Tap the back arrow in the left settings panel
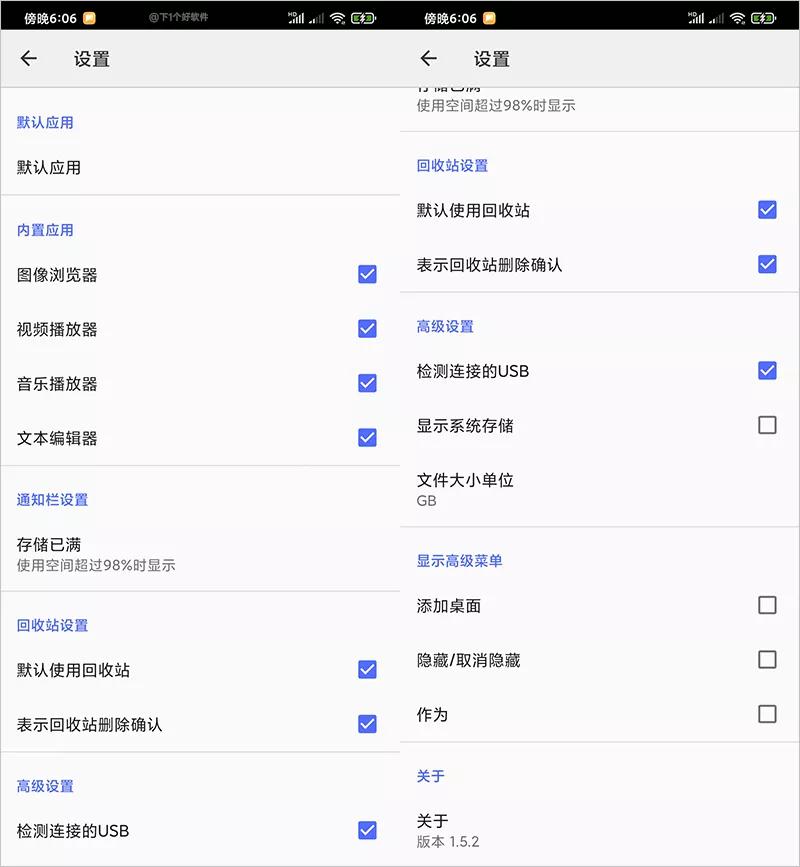 (28, 59)
